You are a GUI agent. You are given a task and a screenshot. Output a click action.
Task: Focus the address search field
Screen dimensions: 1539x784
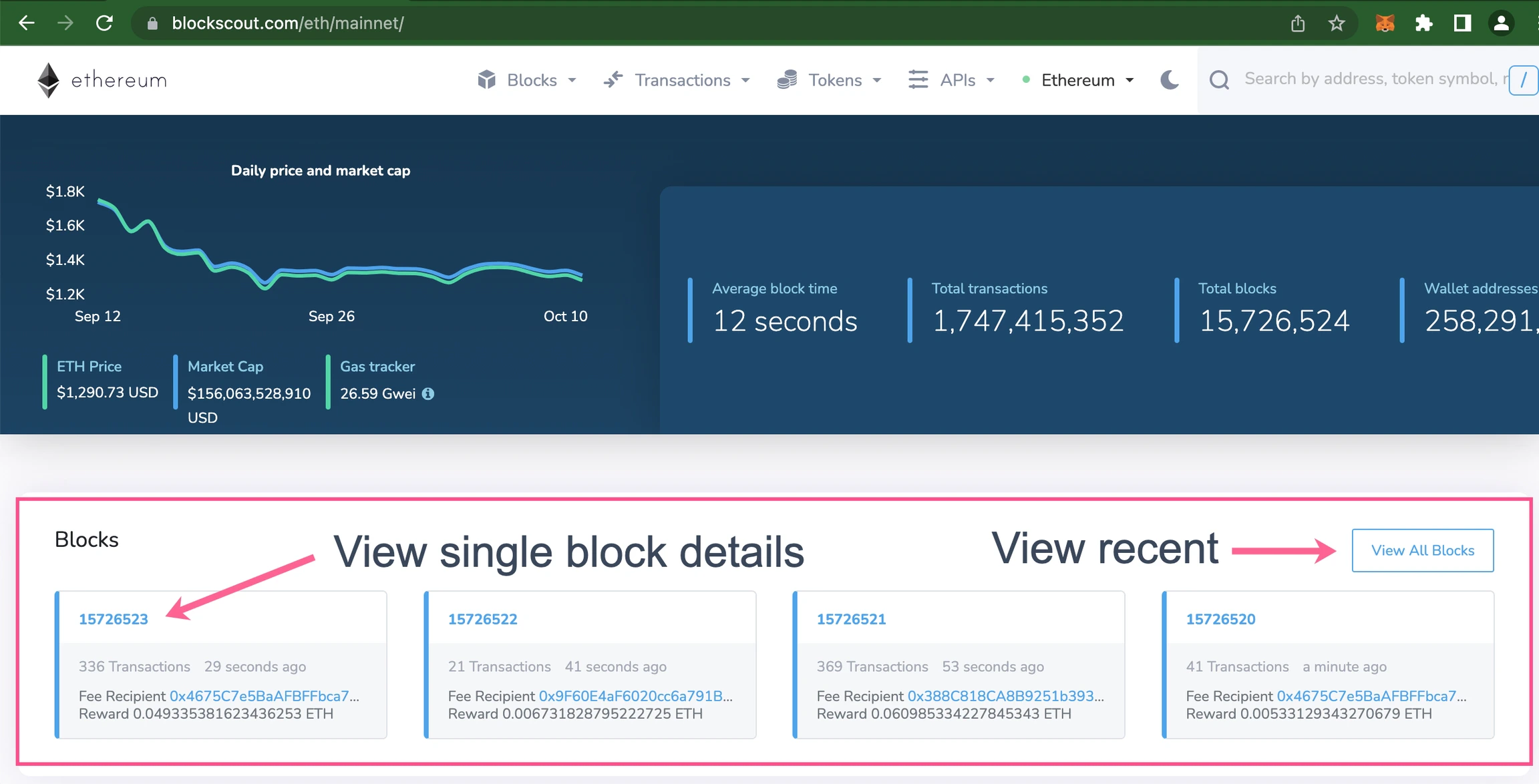pyautogui.click(x=1369, y=79)
